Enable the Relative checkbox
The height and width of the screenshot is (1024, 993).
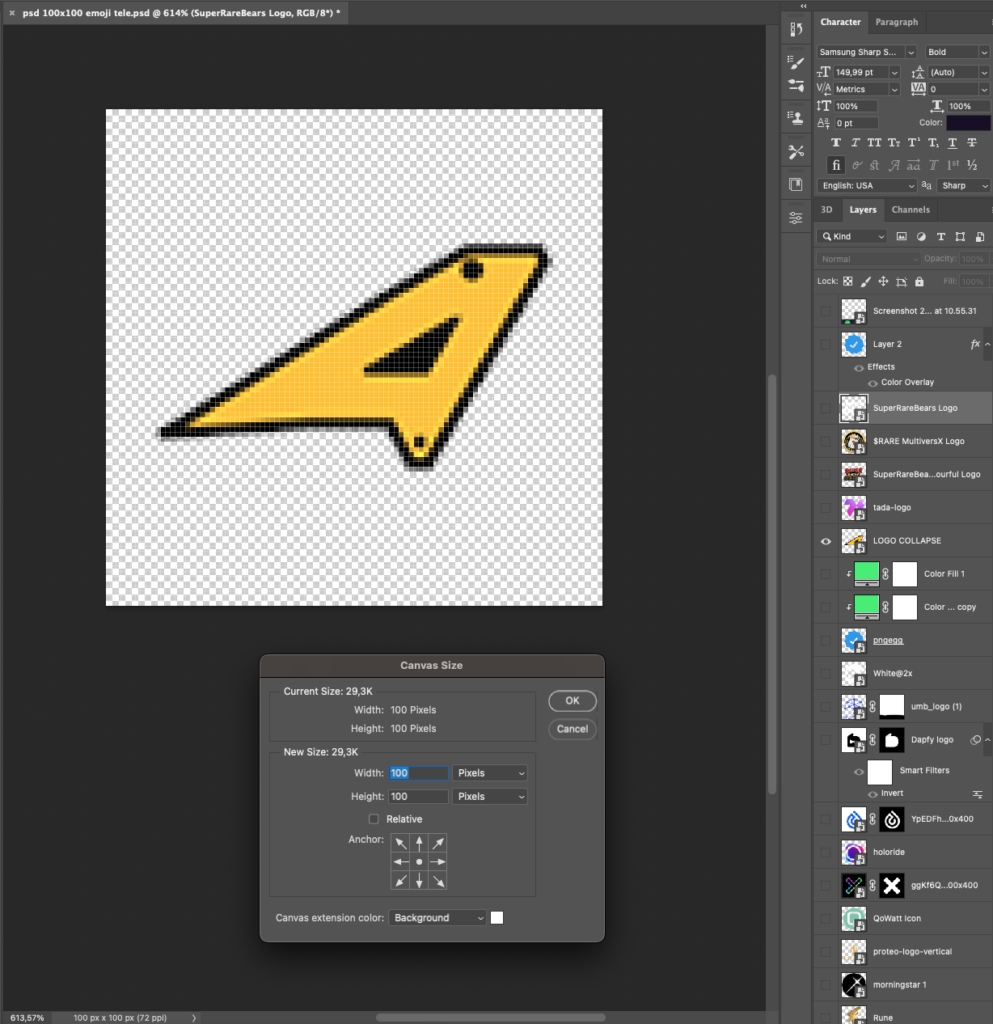click(x=374, y=819)
